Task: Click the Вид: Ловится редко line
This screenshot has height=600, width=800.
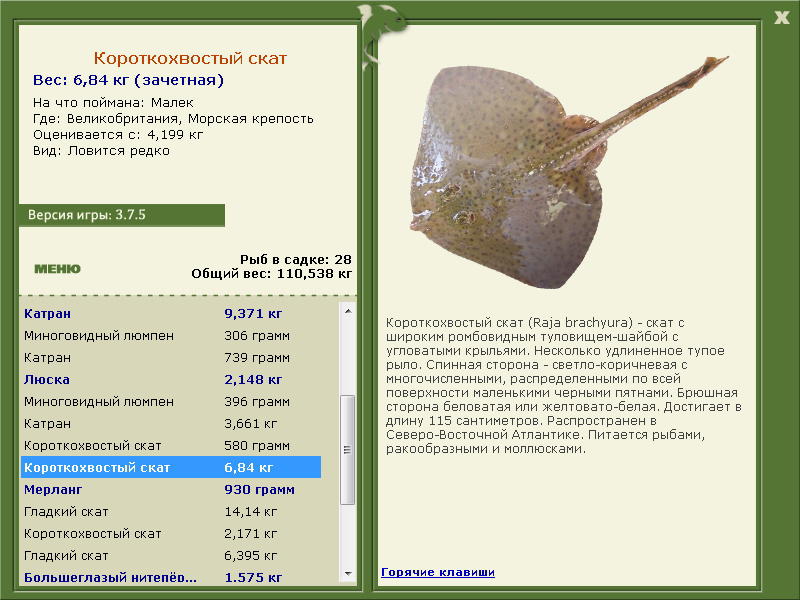Action: pyautogui.click(x=101, y=151)
